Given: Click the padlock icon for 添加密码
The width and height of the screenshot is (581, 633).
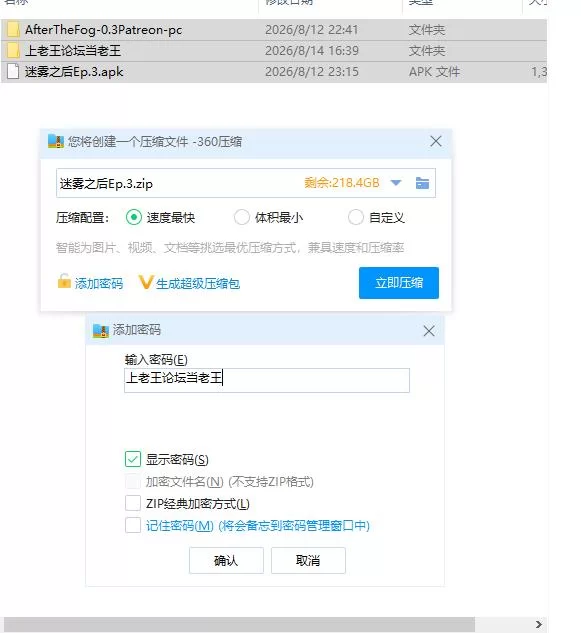Looking at the screenshot, I should (64, 281).
